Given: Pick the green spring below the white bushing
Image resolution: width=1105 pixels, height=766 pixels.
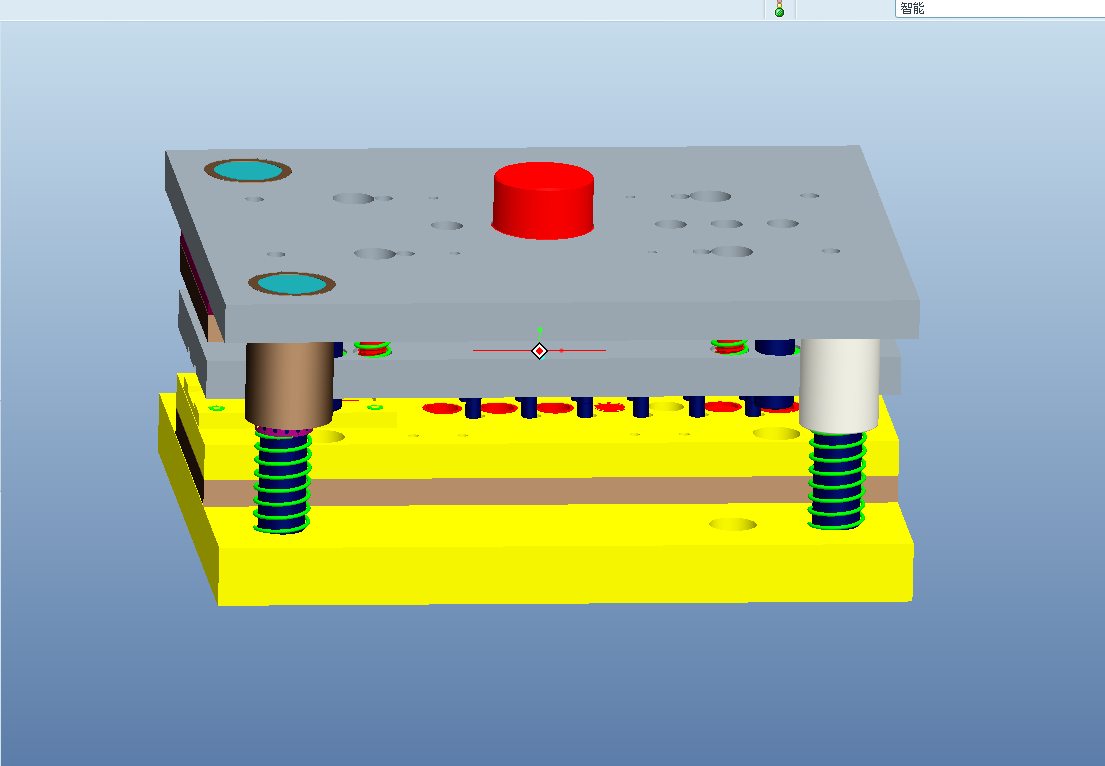Looking at the screenshot, I should click(837, 481).
